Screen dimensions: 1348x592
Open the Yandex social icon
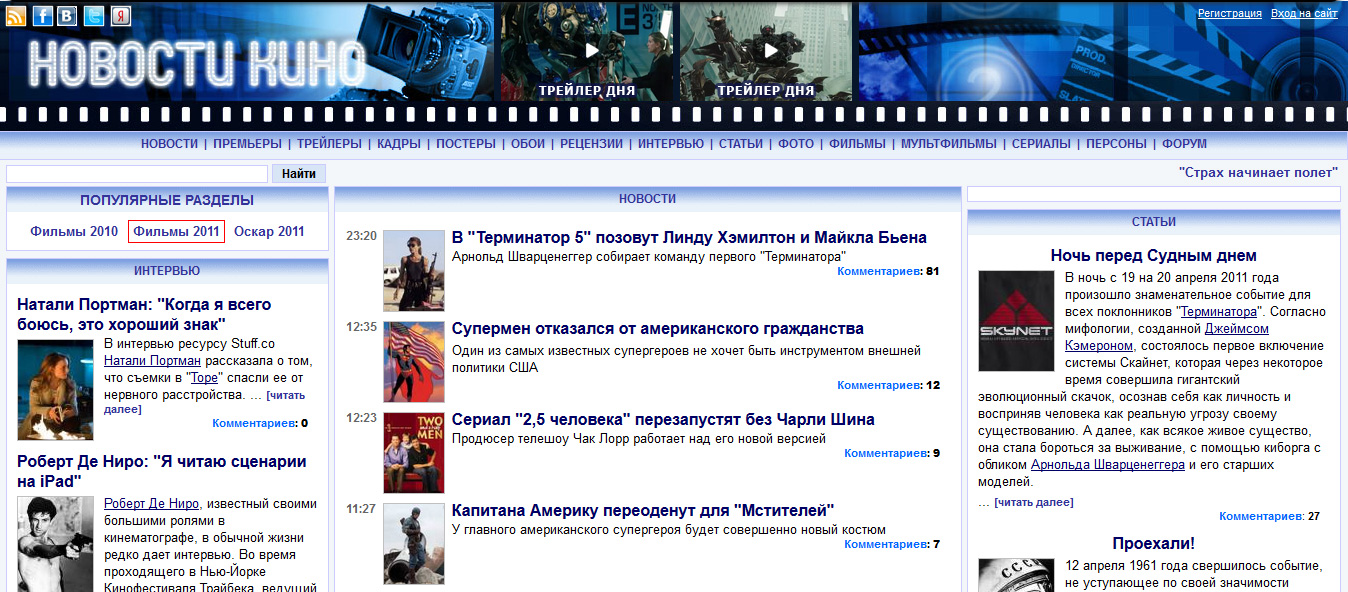(x=120, y=15)
